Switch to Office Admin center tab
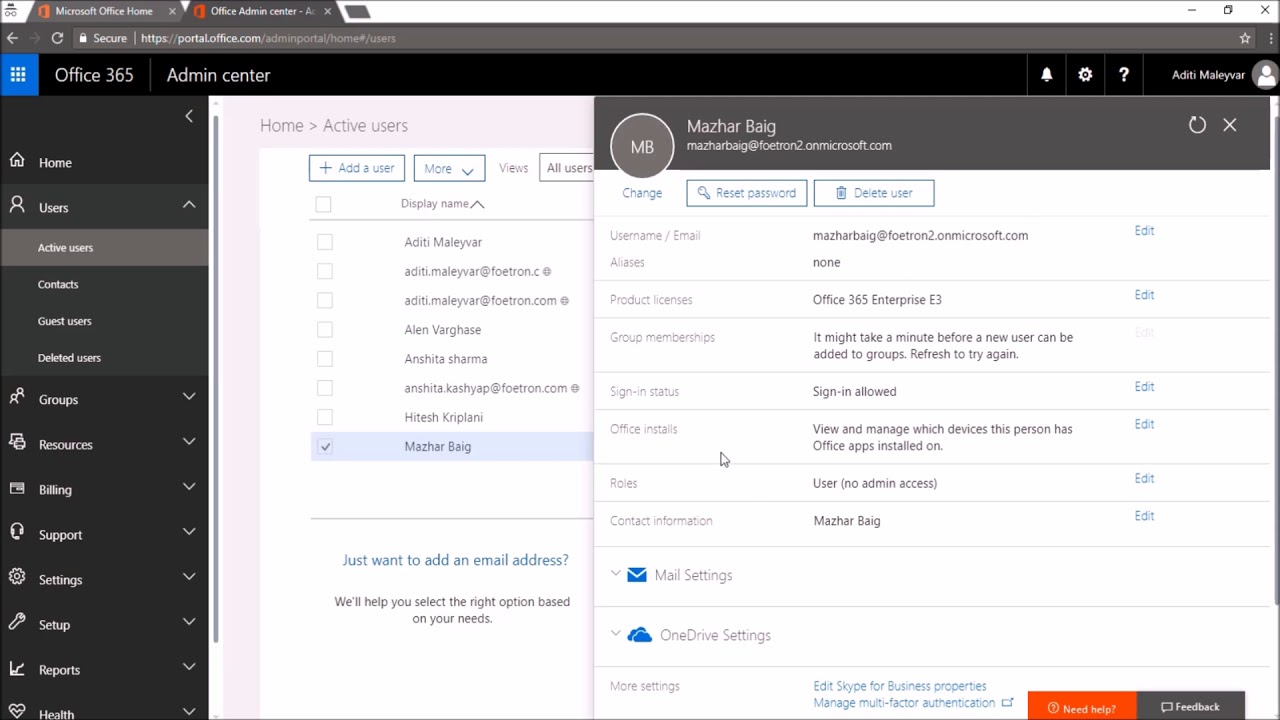This screenshot has width=1280, height=720. 260,11
